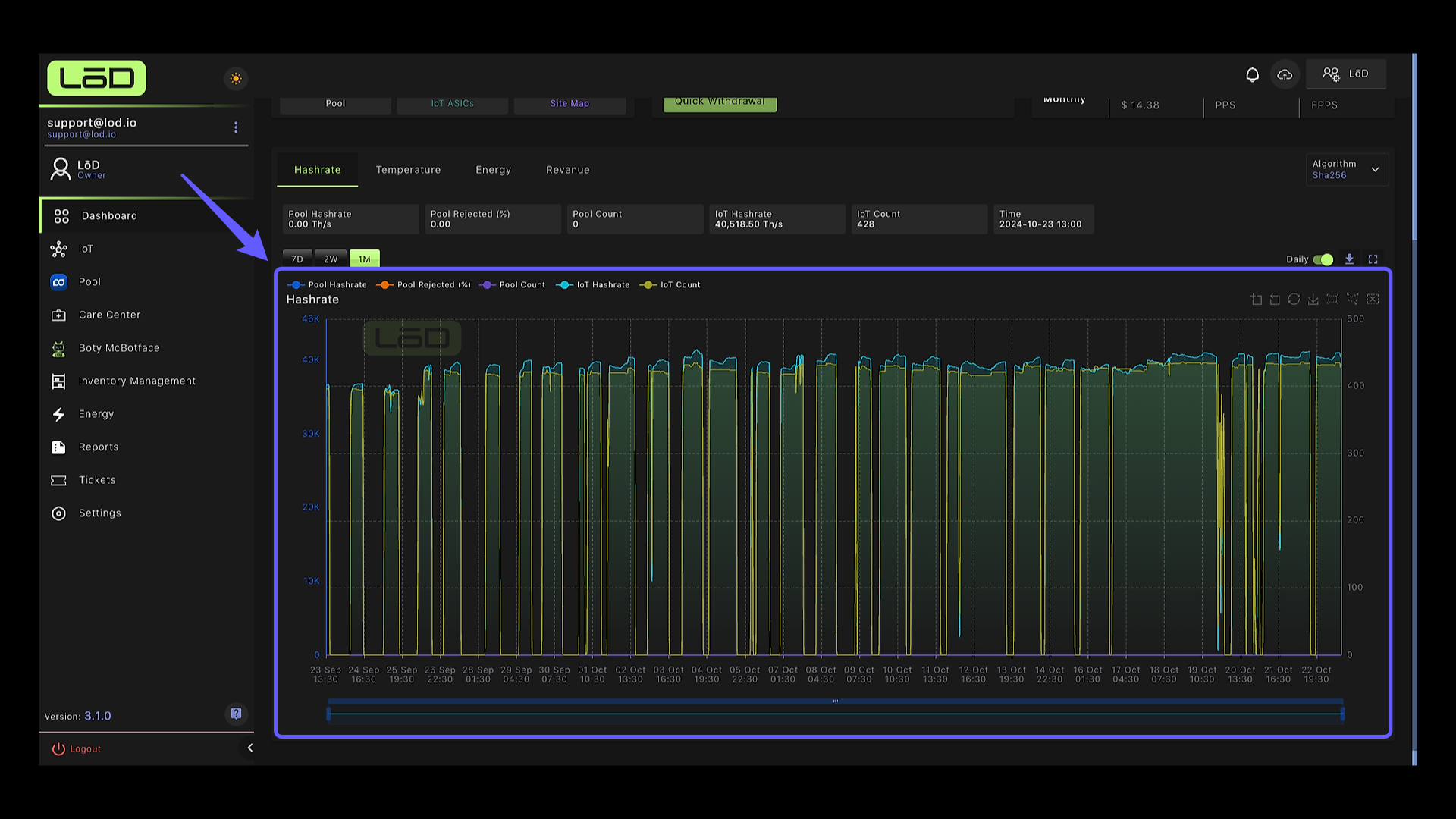Click the clear selection brush icon

click(x=1373, y=300)
